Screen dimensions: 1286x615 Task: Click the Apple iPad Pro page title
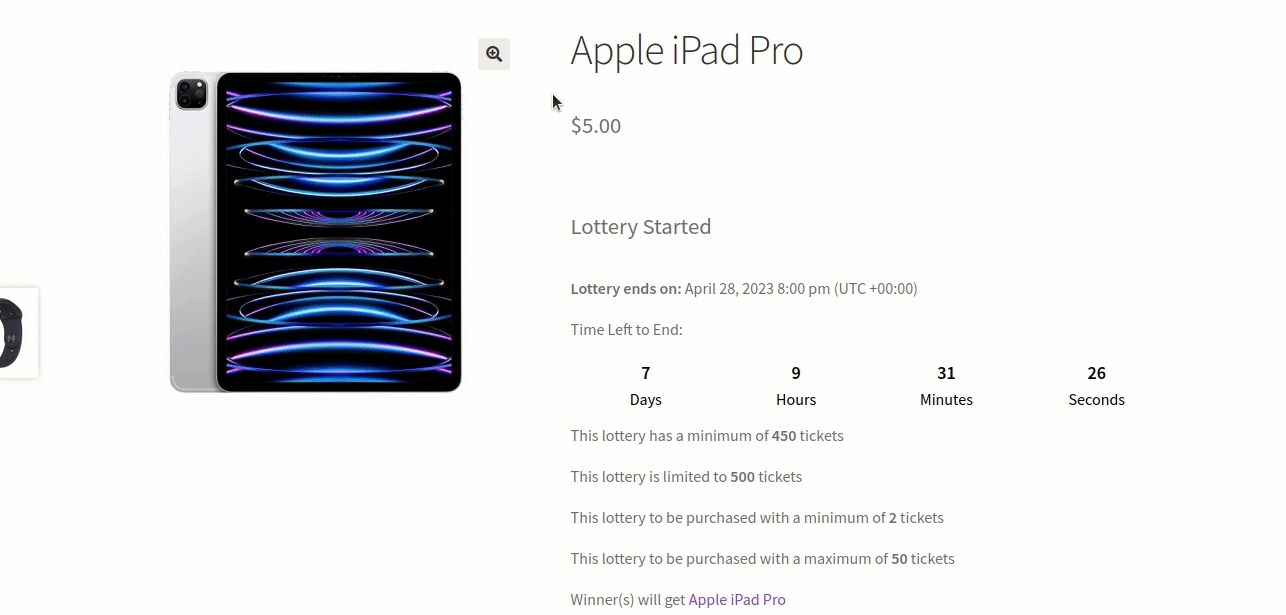tap(687, 50)
